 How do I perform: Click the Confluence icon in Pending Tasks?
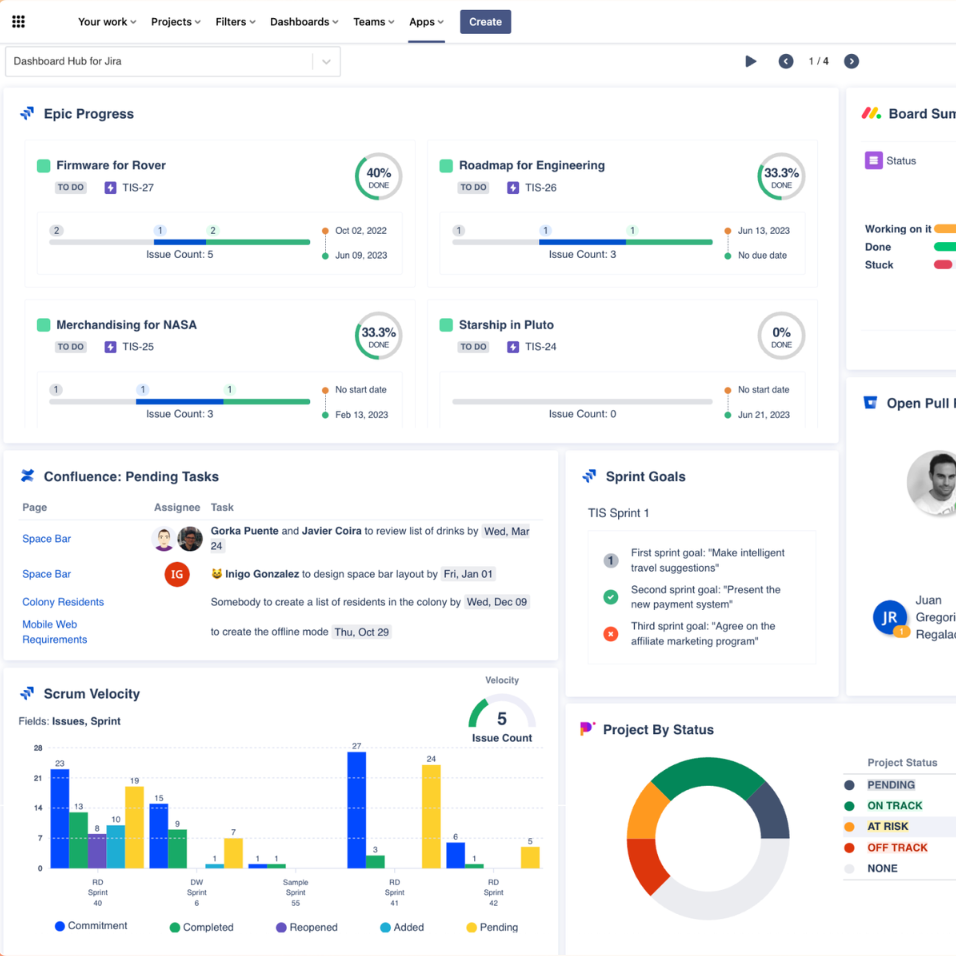click(x=27, y=476)
